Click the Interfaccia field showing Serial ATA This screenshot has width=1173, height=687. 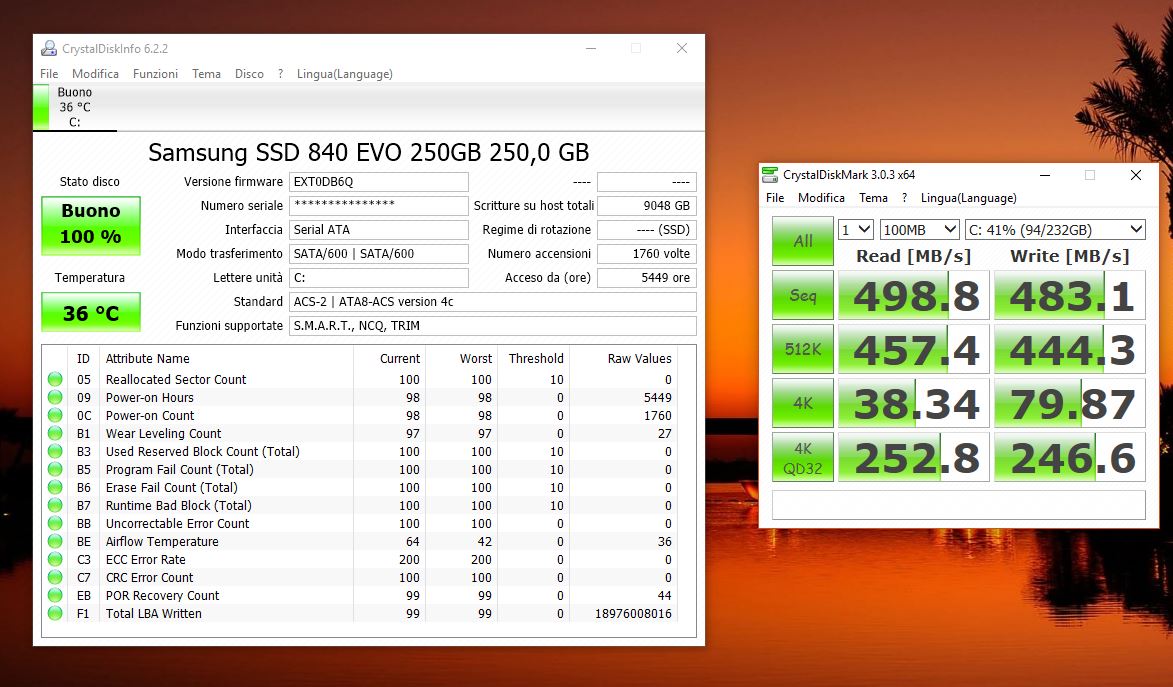[x=379, y=230]
